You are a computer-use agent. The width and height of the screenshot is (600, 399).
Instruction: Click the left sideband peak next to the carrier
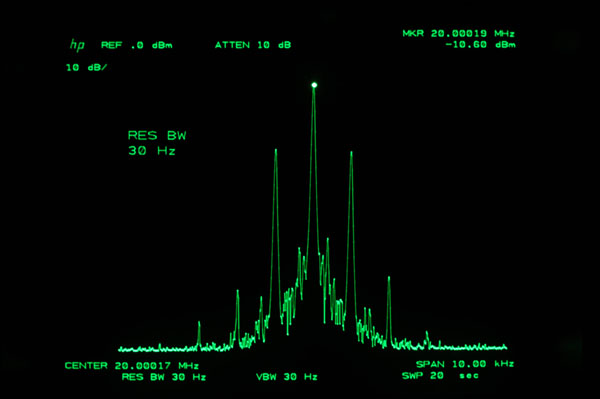tap(276, 151)
